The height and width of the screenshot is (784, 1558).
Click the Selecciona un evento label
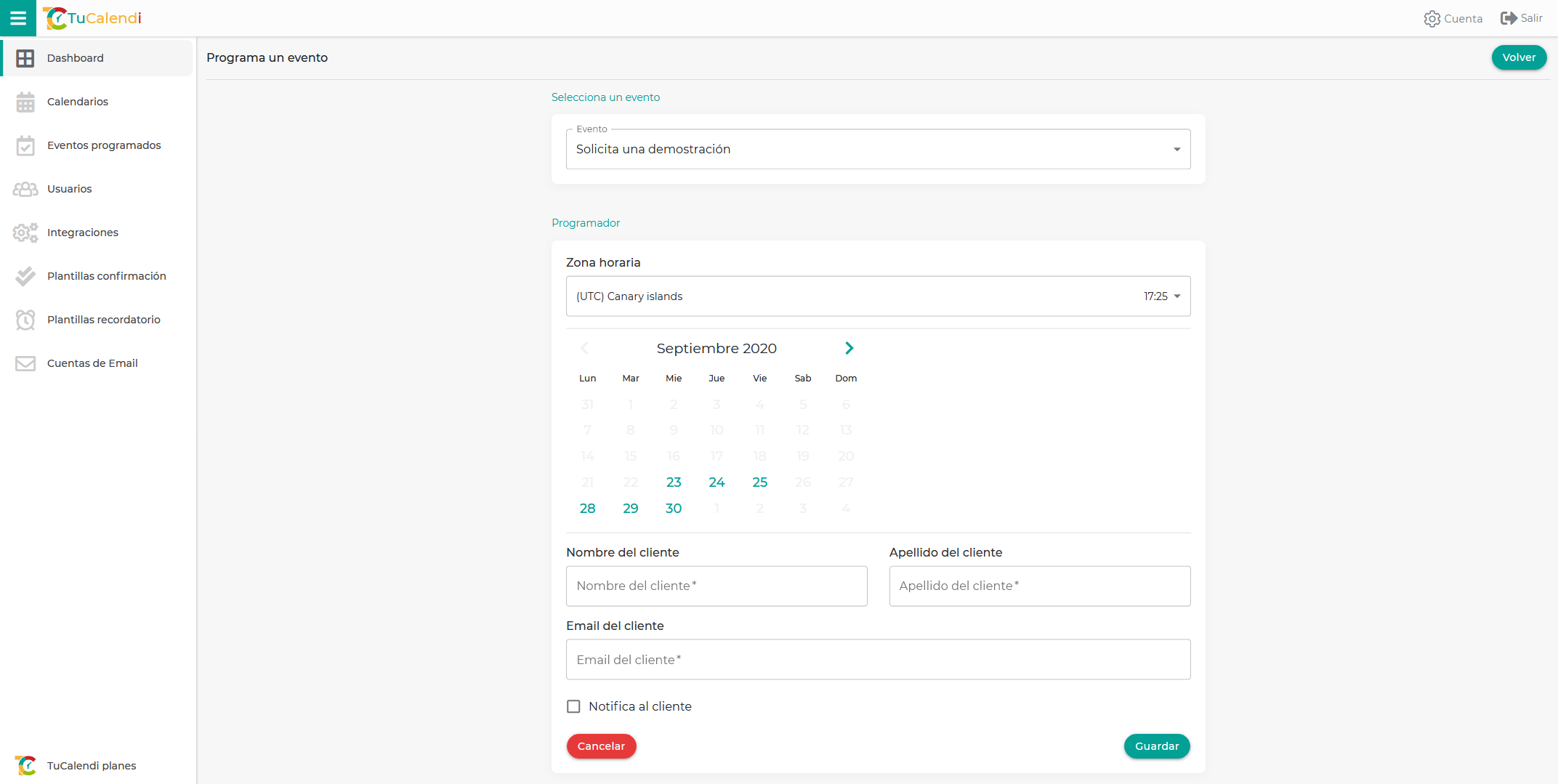pyautogui.click(x=605, y=97)
